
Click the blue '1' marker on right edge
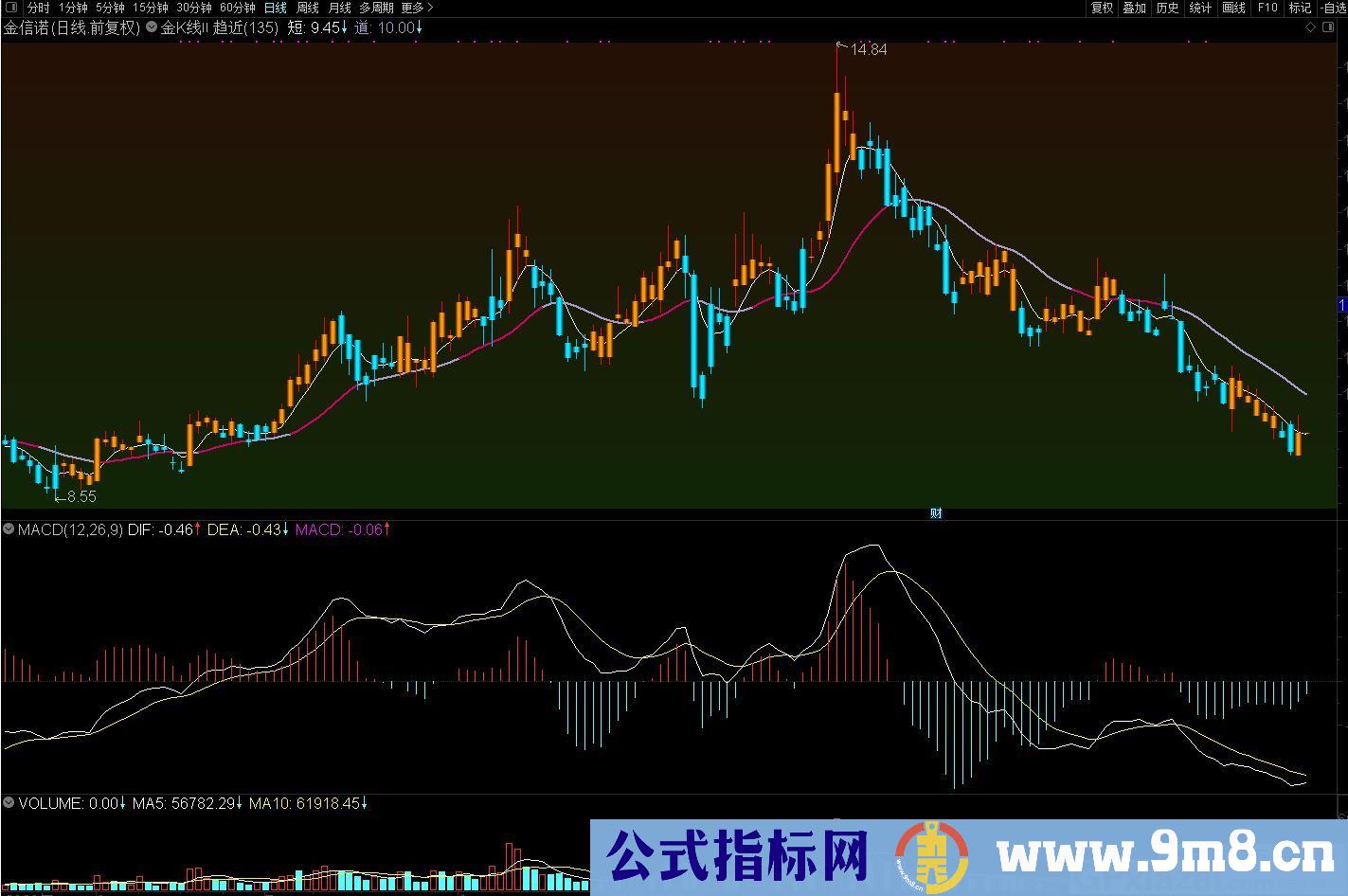1342,304
